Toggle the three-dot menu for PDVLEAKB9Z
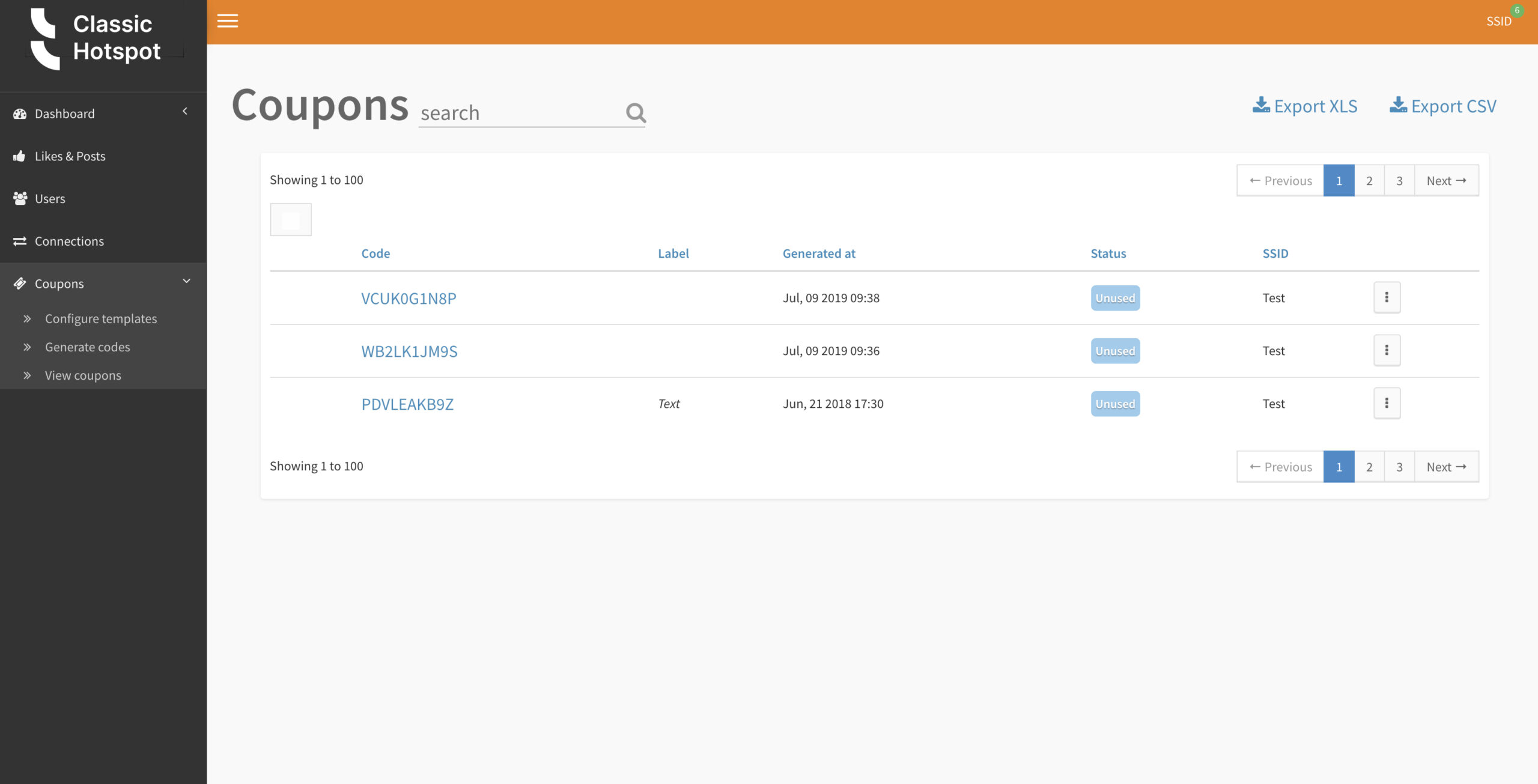This screenshot has height=784, width=1538. [1387, 403]
